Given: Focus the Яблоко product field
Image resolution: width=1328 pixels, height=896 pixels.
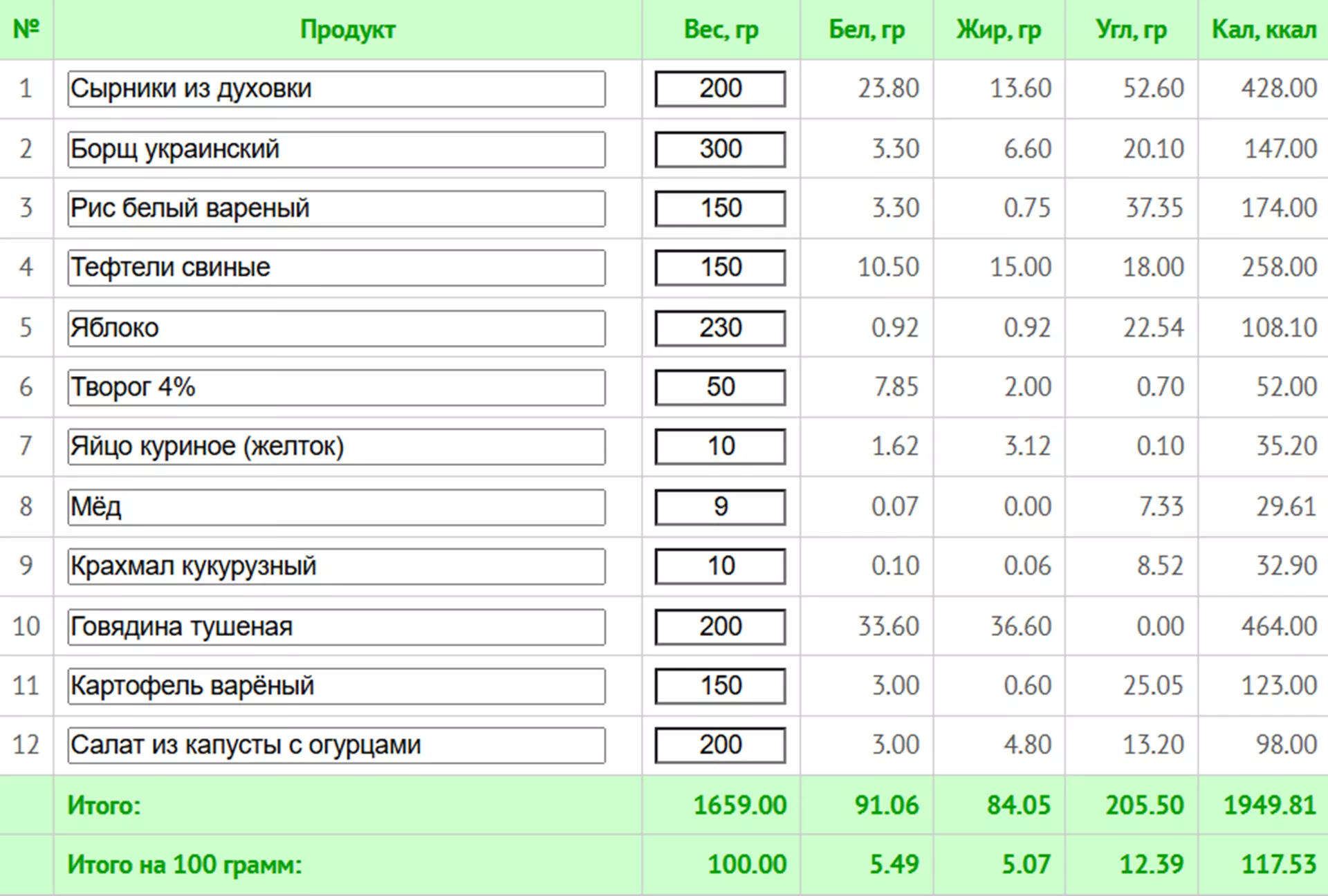Looking at the screenshot, I should pyautogui.click(x=336, y=328).
